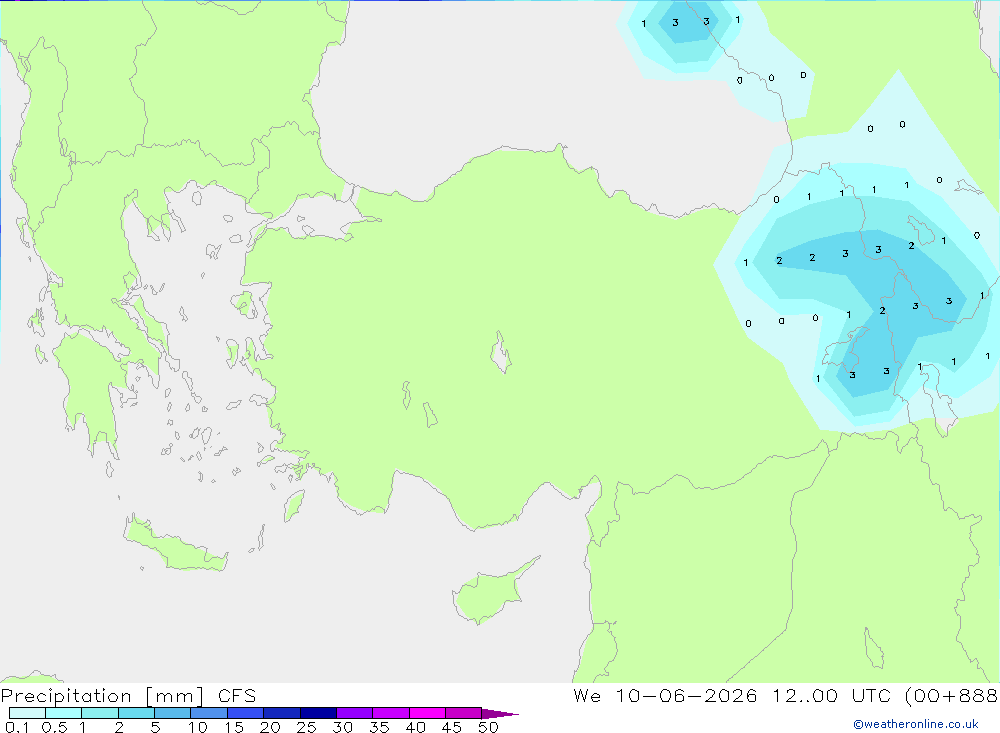Click the 2–5 mm legend color swatch
This screenshot has width=1000, height=733.
[x=136, y=713]
